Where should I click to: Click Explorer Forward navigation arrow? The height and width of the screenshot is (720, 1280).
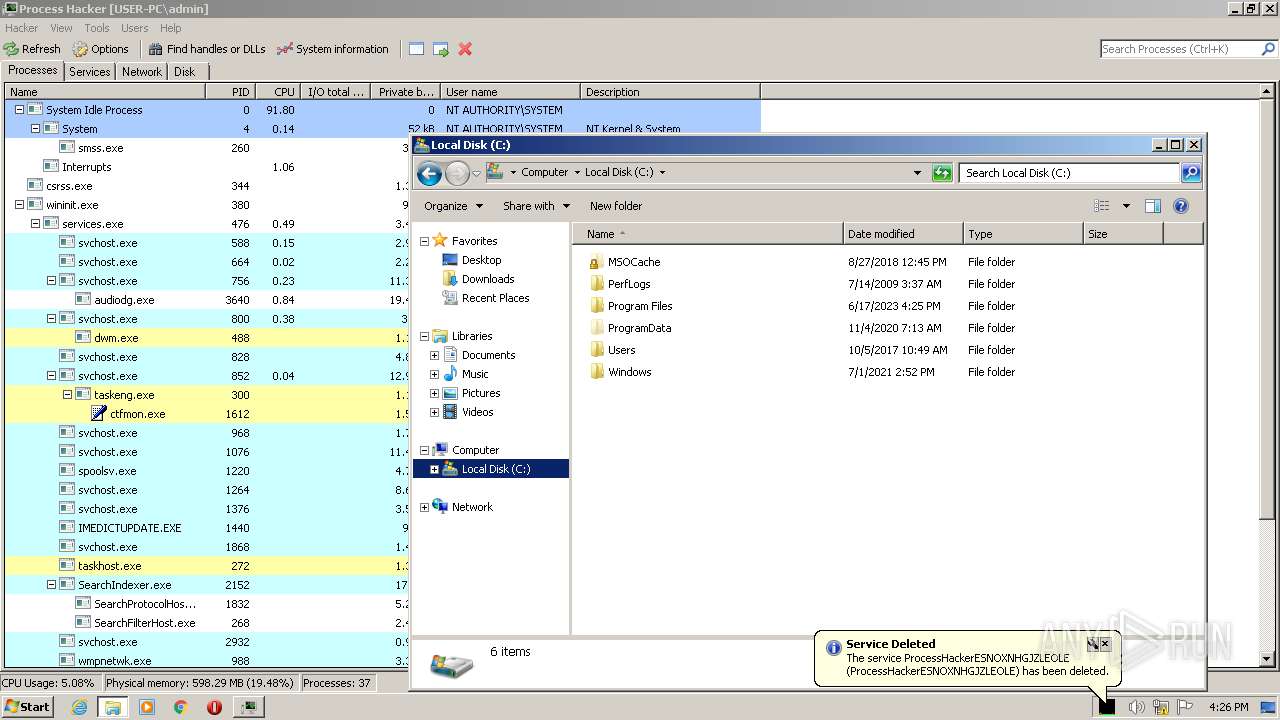457,173
